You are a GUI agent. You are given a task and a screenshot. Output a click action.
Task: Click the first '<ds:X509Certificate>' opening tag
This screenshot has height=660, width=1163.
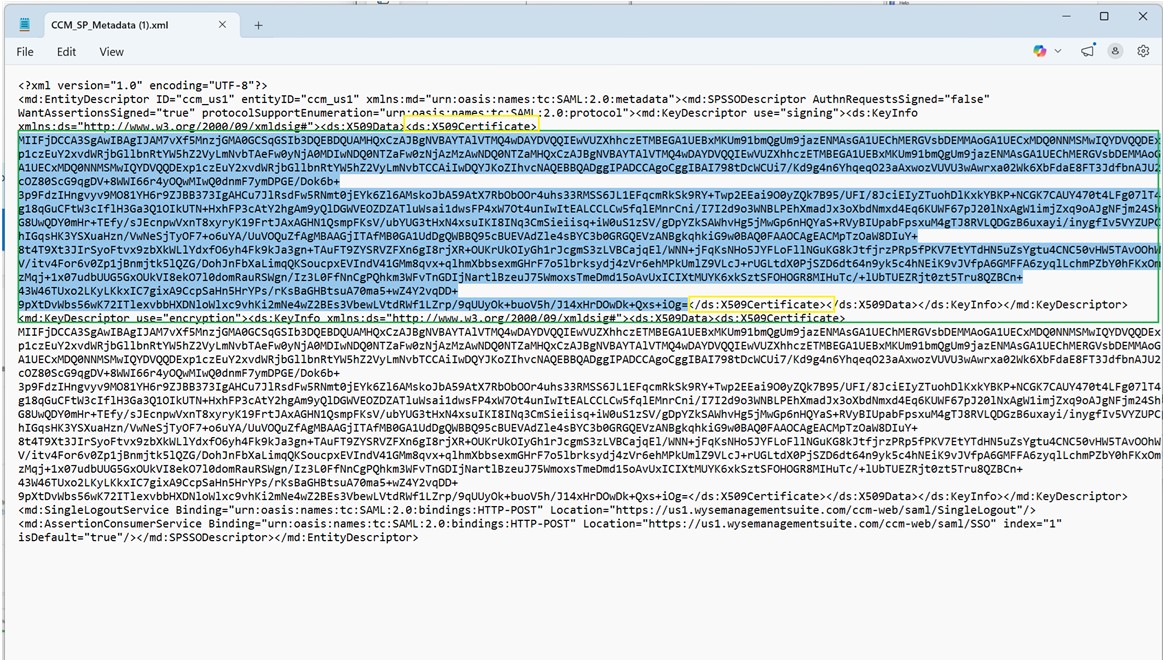(x=470, y=126)
